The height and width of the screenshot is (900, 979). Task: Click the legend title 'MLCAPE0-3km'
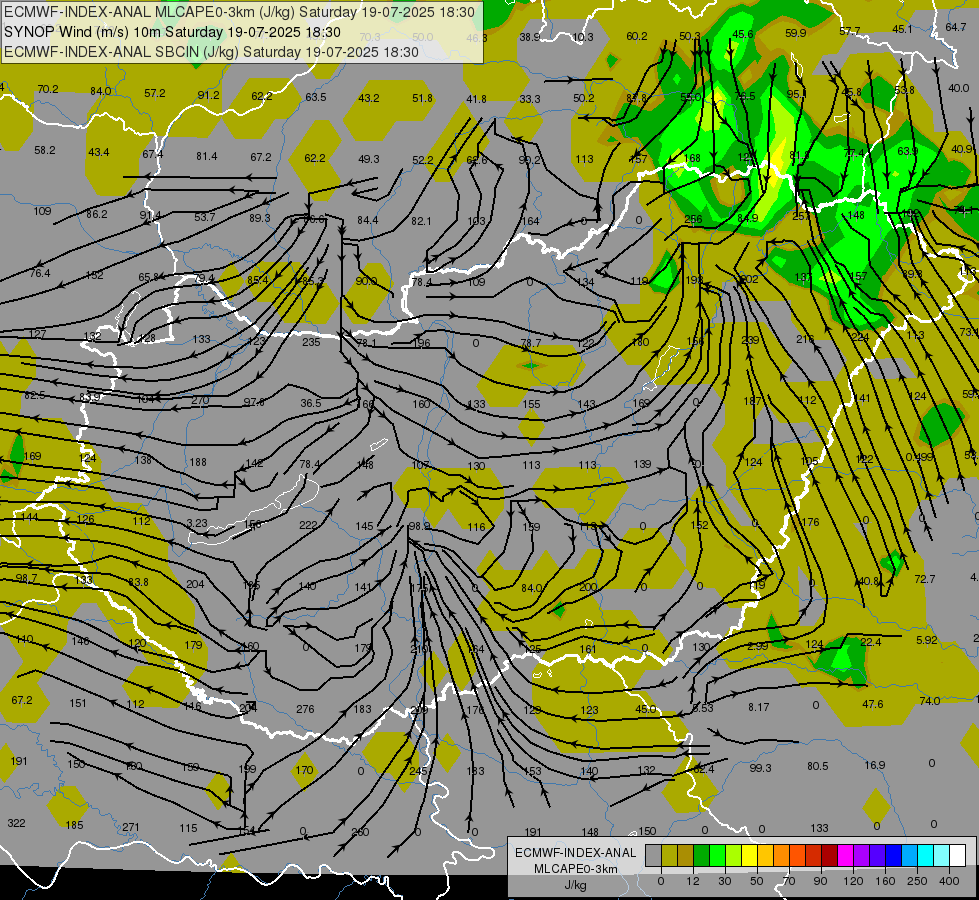click(x=576, y=869)
